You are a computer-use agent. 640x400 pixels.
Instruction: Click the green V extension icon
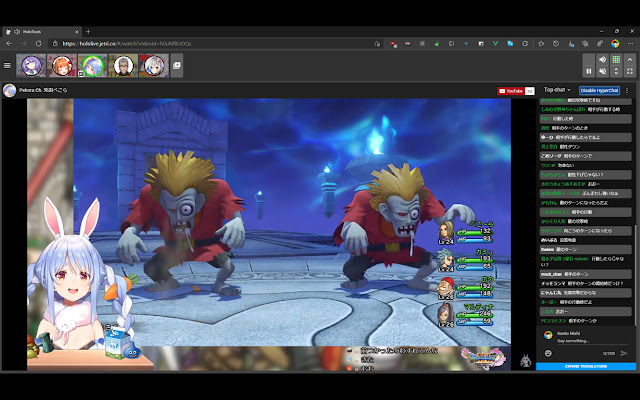[x=495, y=43]
